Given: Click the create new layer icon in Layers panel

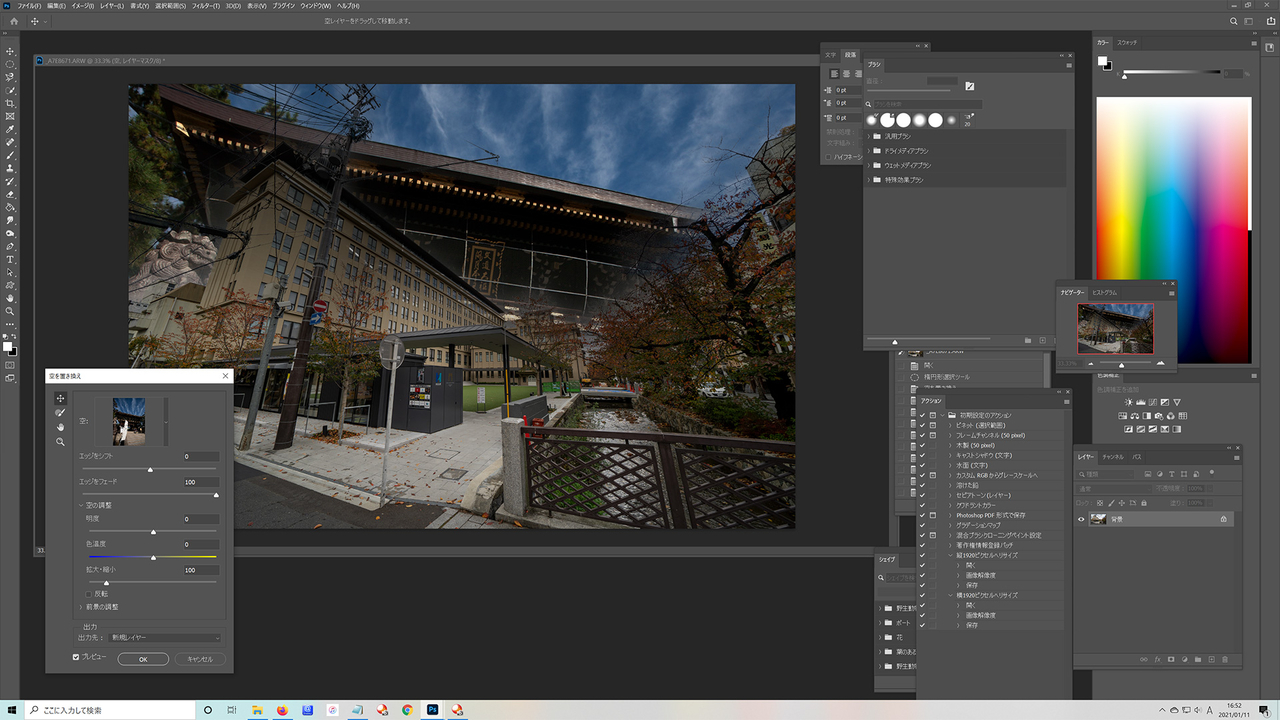Looking at the screenshot, I should tap(1211, 660).
